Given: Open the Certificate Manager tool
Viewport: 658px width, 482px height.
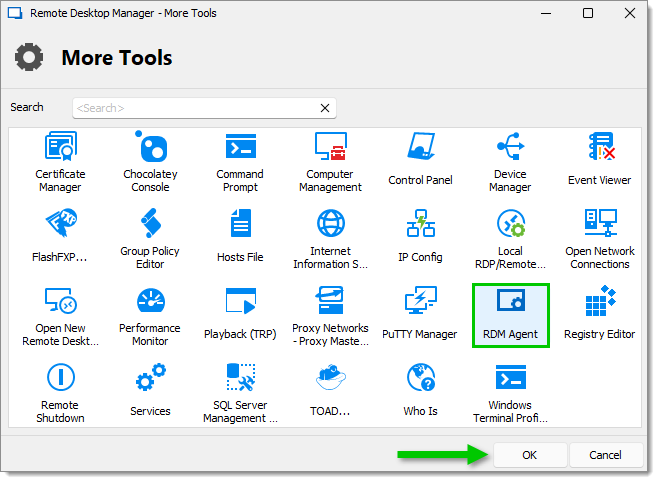Looking at the screenshot, I should (x=60, y=162).
